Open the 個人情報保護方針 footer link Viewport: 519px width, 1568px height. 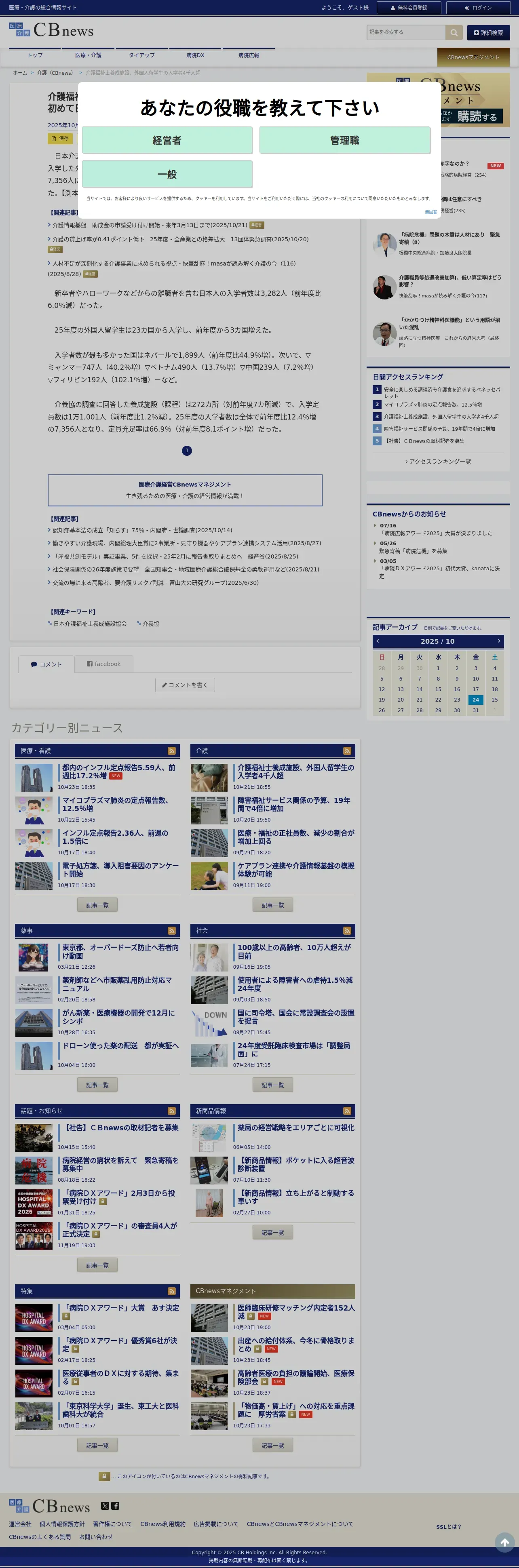pyautogui.click(x=62, y=1524)
